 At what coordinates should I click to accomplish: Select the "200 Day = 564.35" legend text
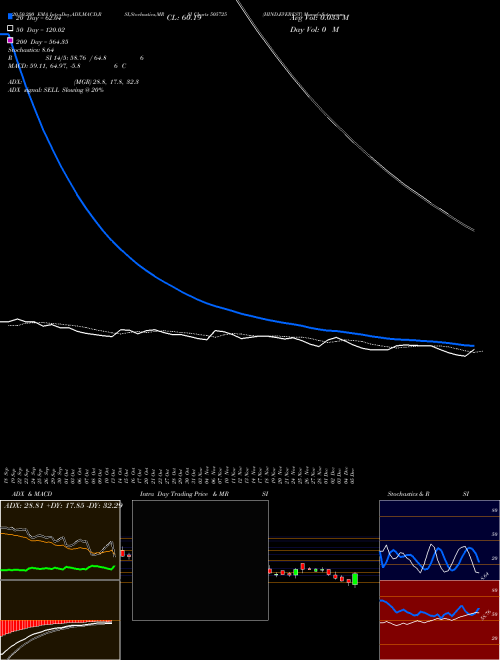pyautogui.click(x=42, y=42)
